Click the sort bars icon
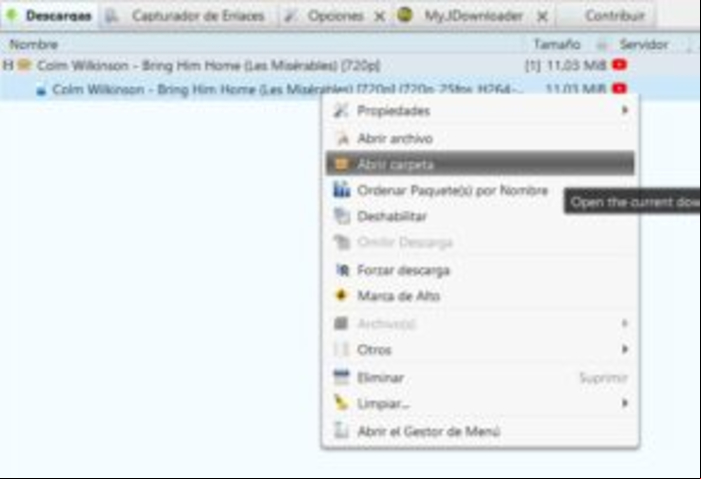The height and width of the screenshot is (479, 701). pos(342,190)
